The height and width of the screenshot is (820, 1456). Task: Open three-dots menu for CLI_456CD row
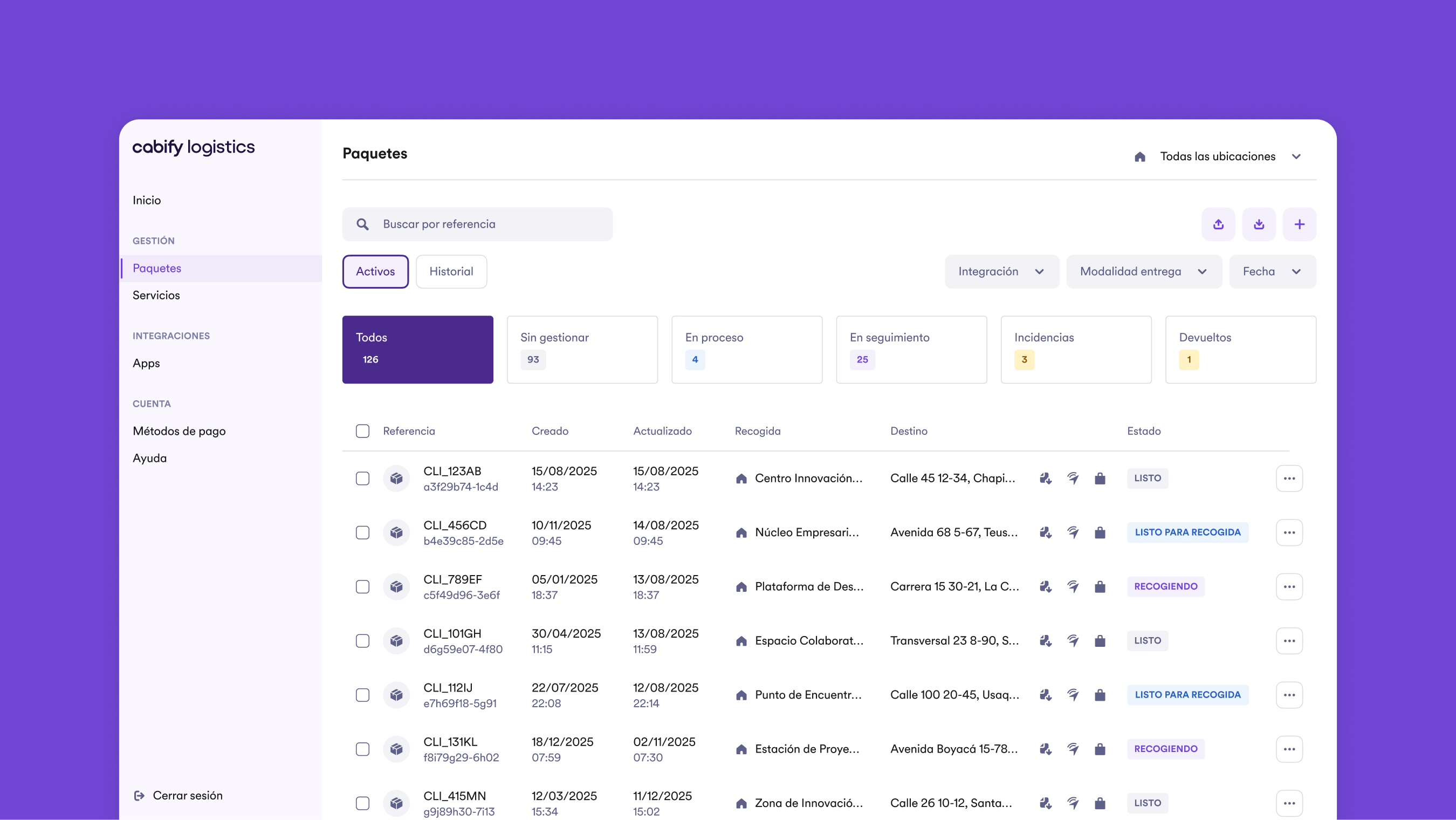1289,532
